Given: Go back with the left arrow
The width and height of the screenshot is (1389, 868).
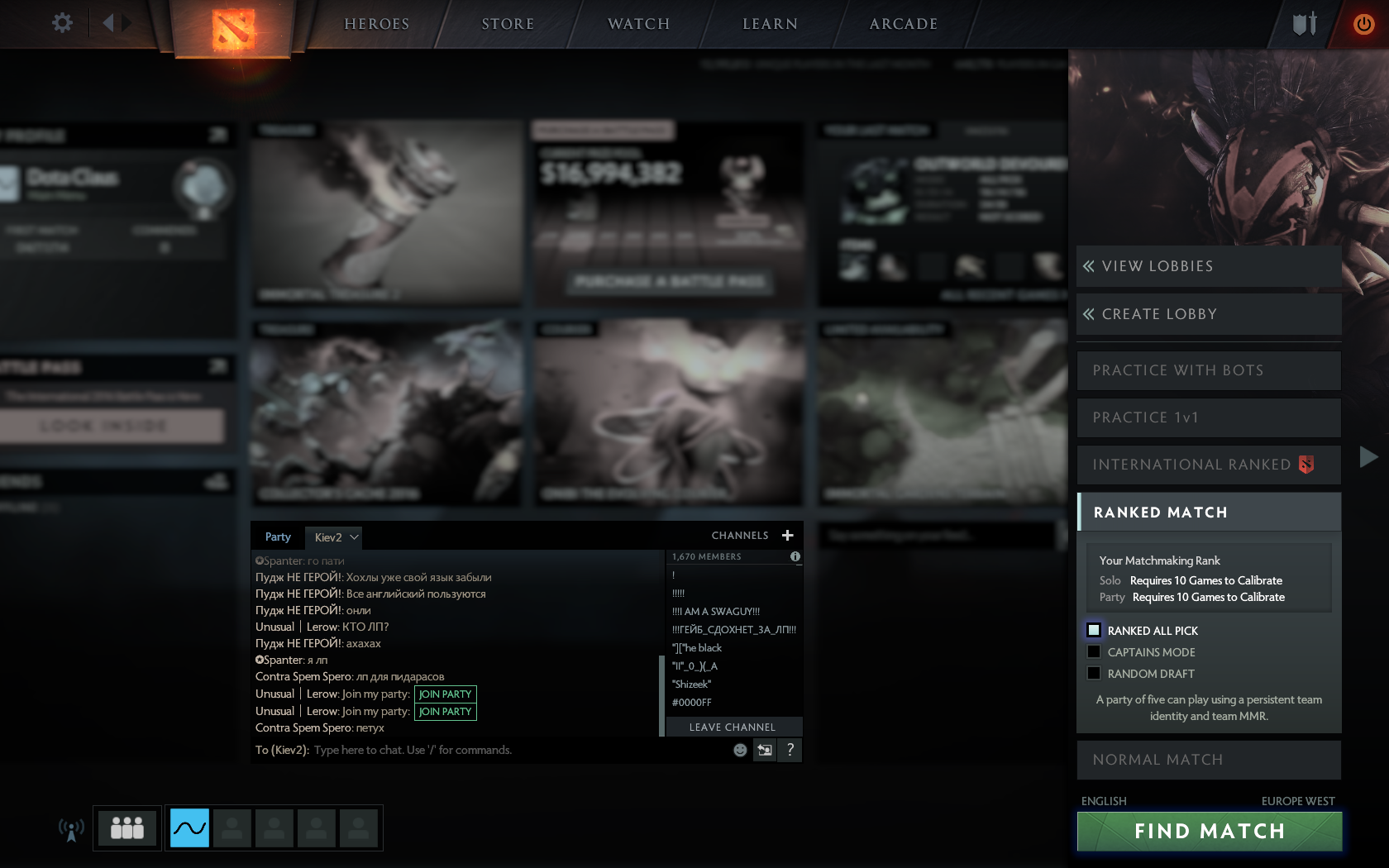Looking at the screenshot, I should 107,23.
